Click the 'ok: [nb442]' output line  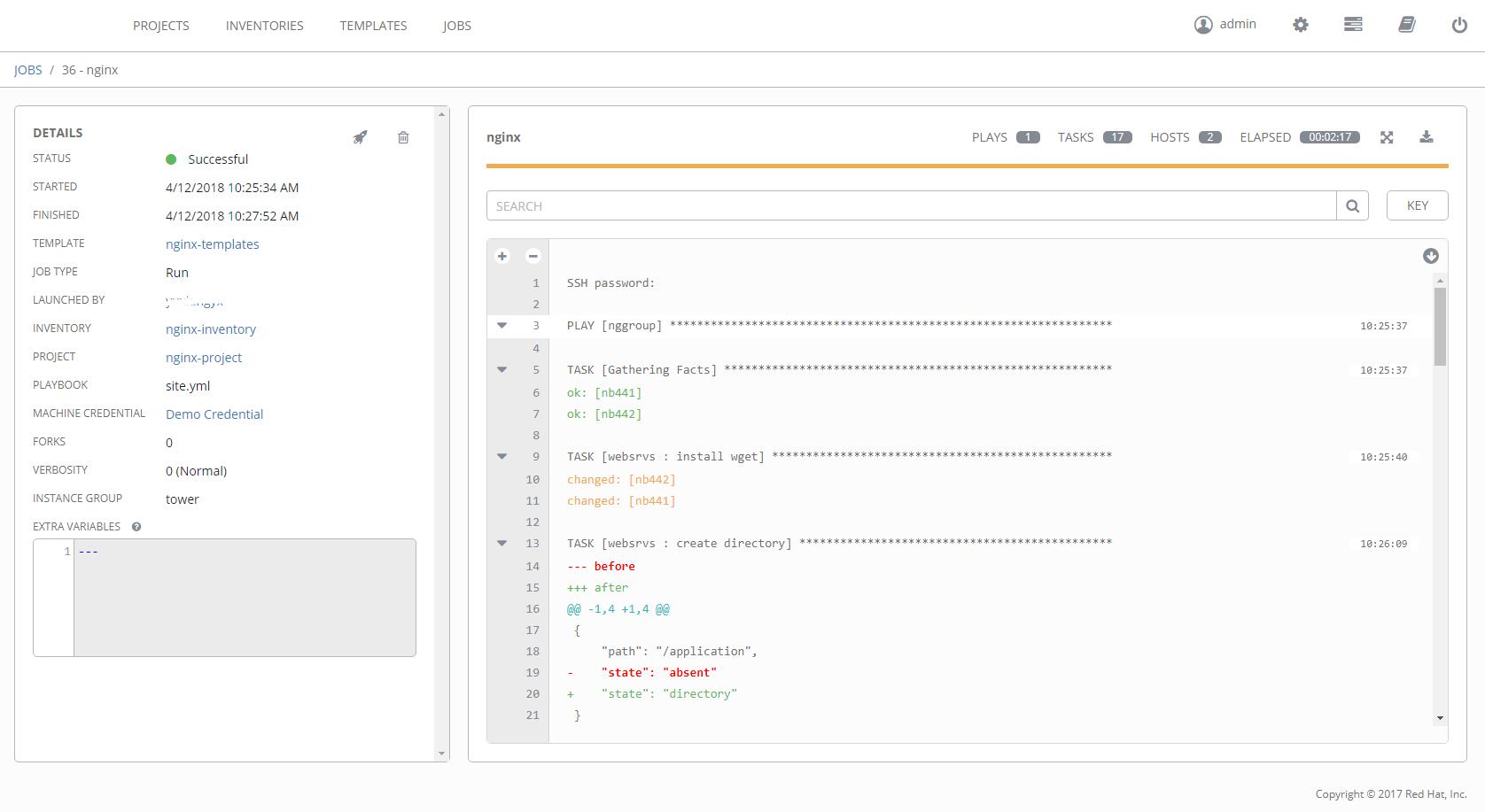(x=604, y=414)
